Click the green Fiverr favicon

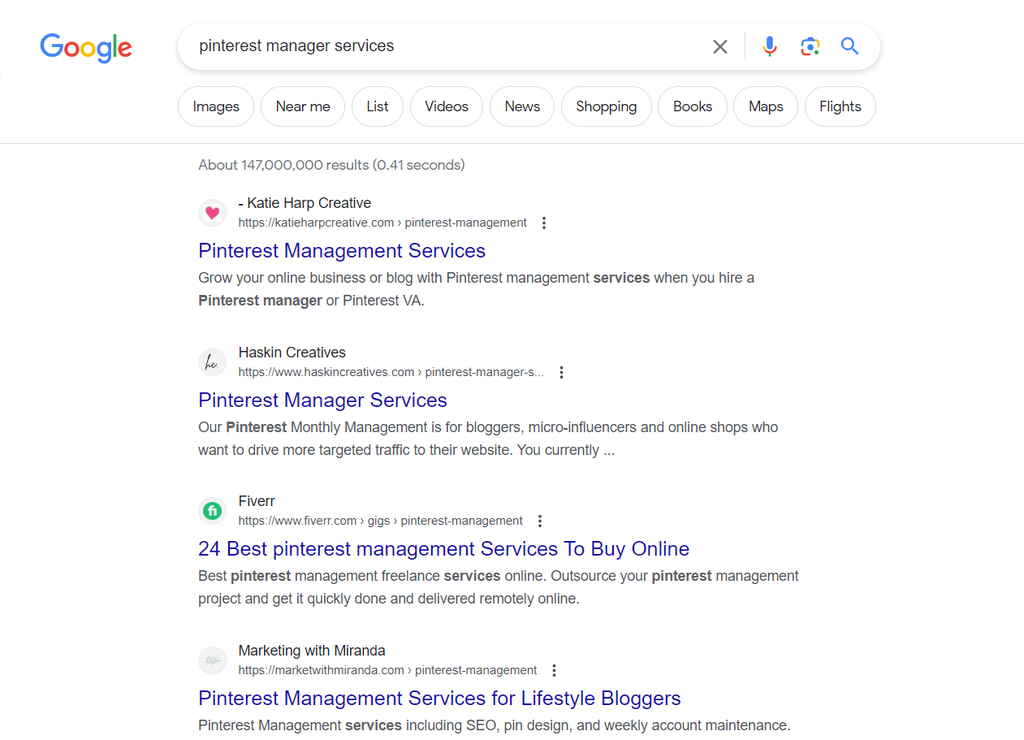212,511
